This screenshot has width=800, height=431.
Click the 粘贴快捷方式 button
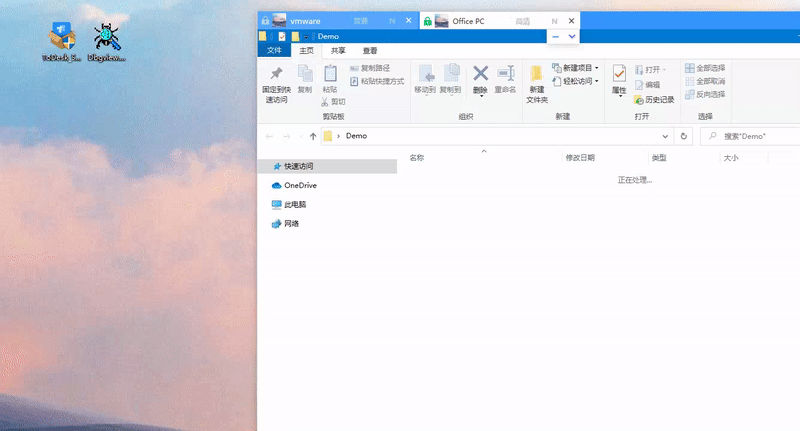[377, 81]
